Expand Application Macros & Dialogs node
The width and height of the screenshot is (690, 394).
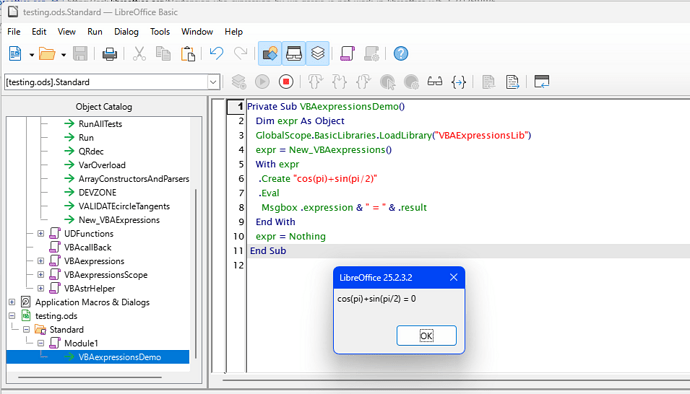[12, 302]
